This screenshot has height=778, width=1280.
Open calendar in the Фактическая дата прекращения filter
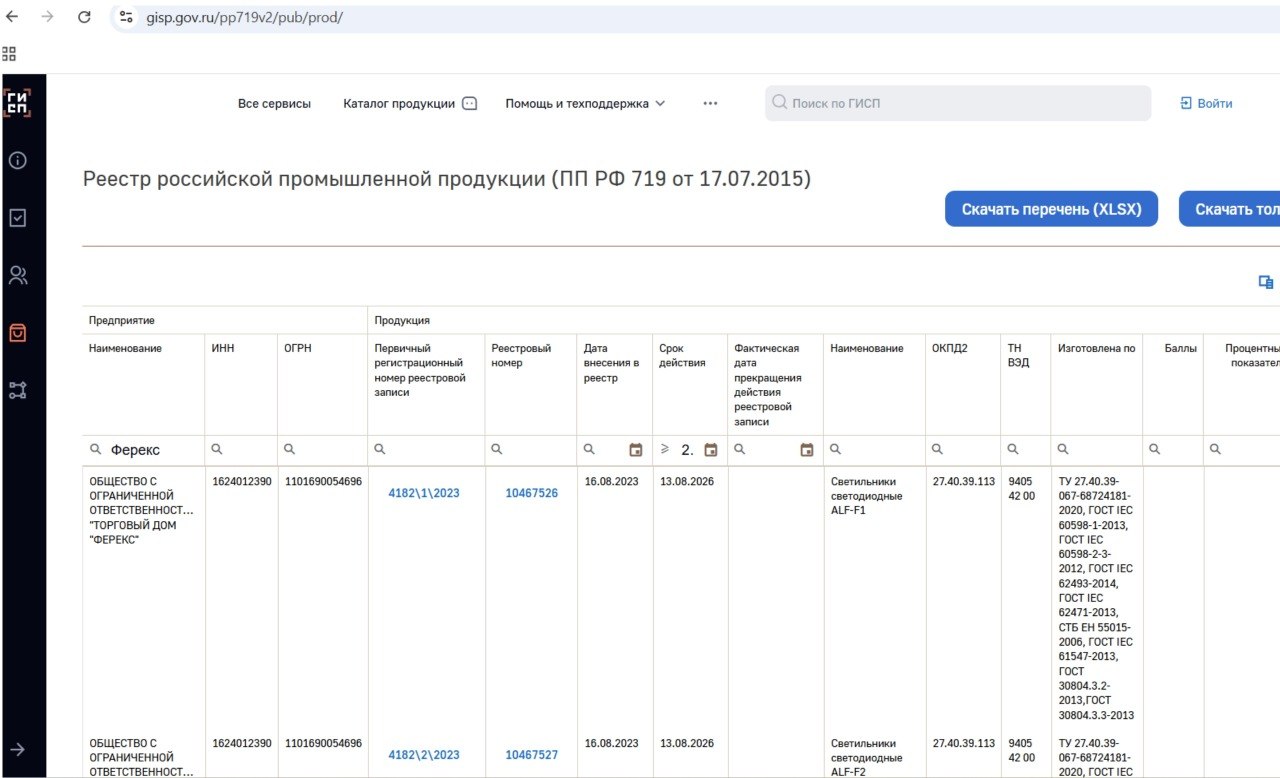click(807, 450)
